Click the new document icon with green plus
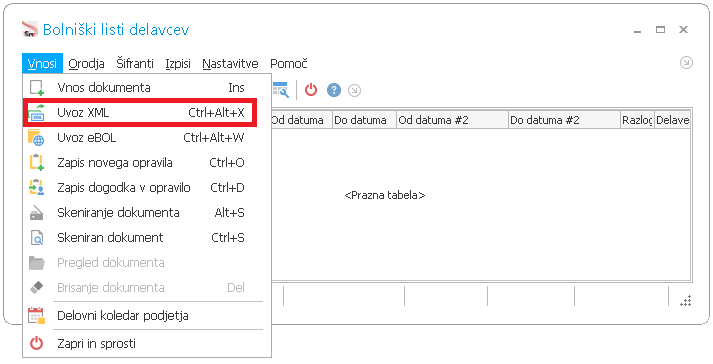Image resolution: width=713 pixels, height=364 pixels. (x=36, y=87)
